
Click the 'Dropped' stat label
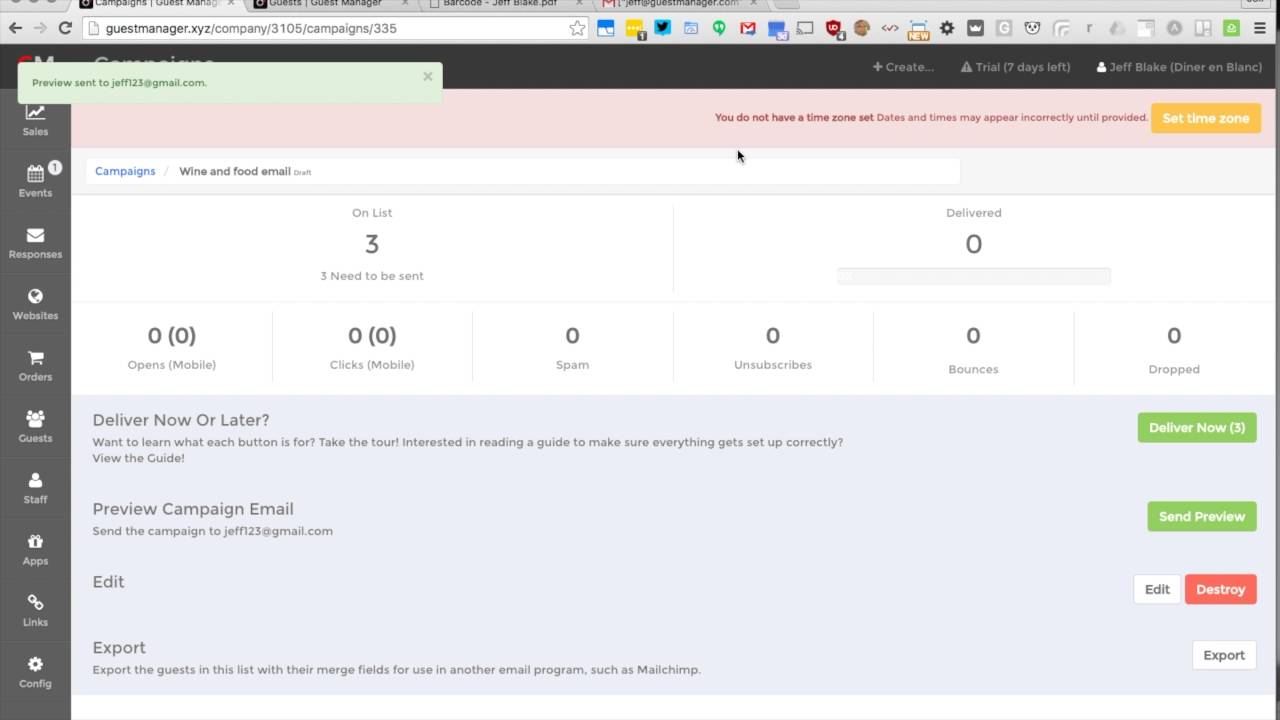(x=1174, y=369)
